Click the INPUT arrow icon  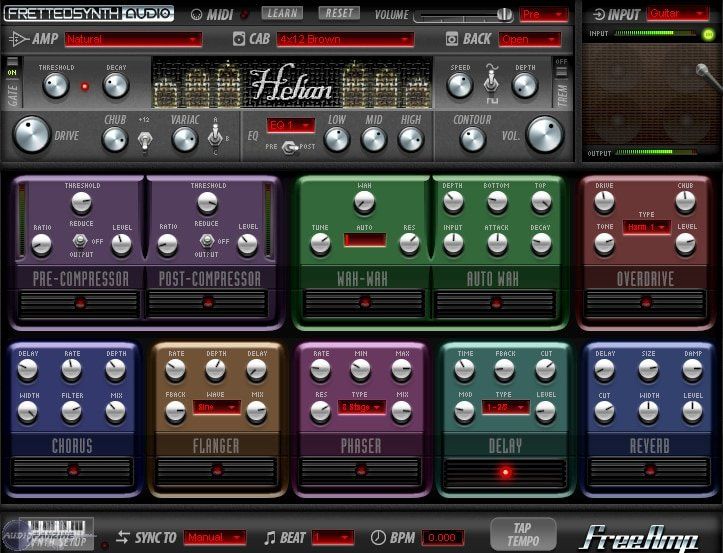tap(599, 15)
